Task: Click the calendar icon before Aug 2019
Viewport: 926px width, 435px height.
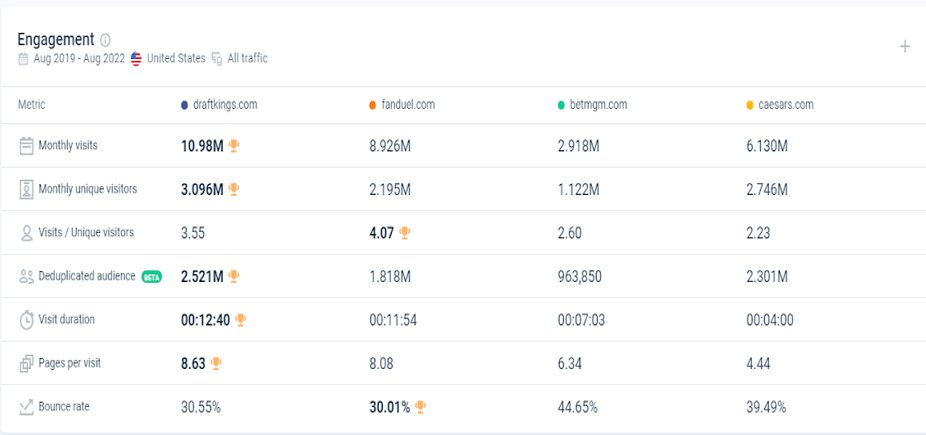Action: point(23,58)
